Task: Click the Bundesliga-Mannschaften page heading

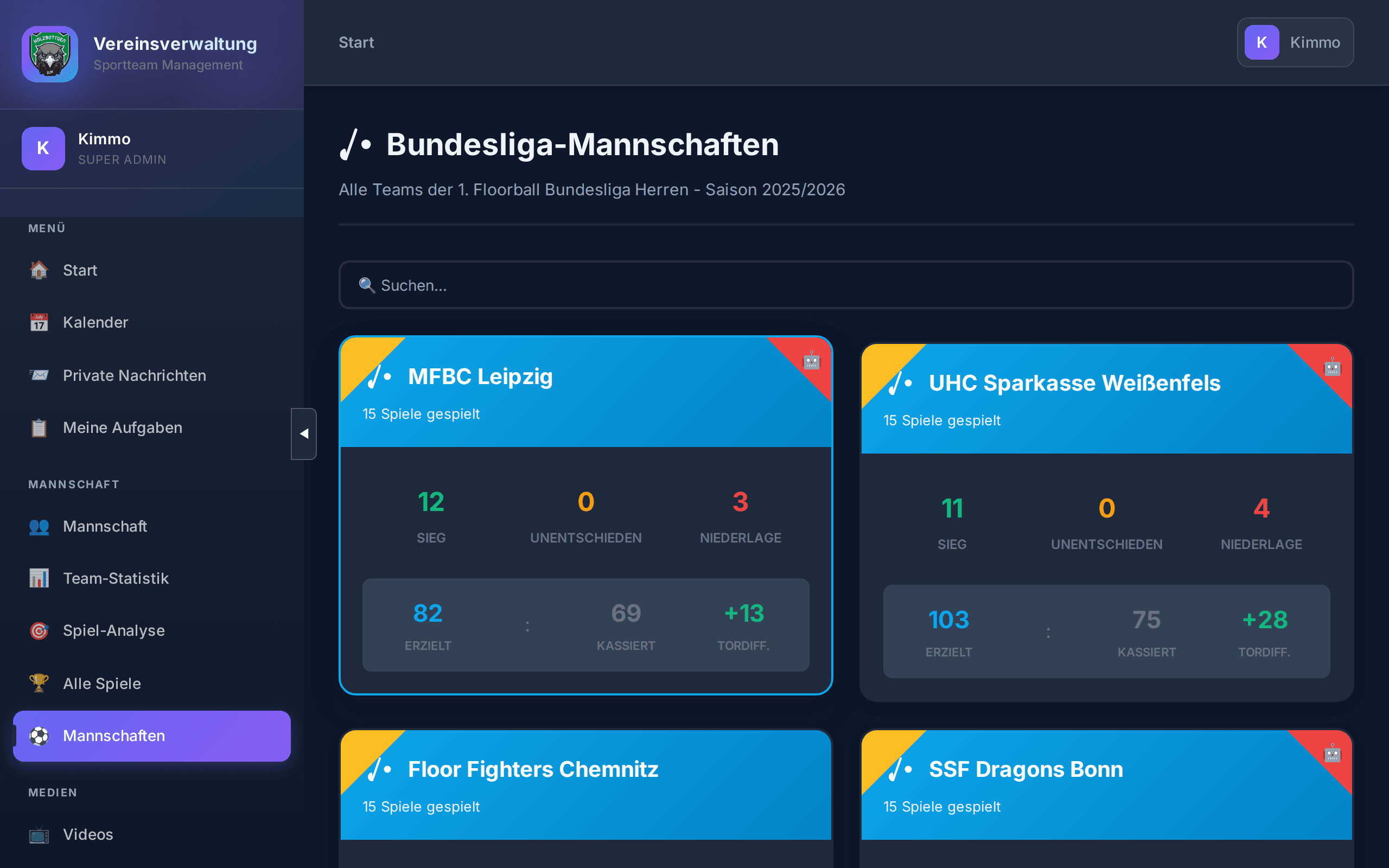Action: click(583, 144)
